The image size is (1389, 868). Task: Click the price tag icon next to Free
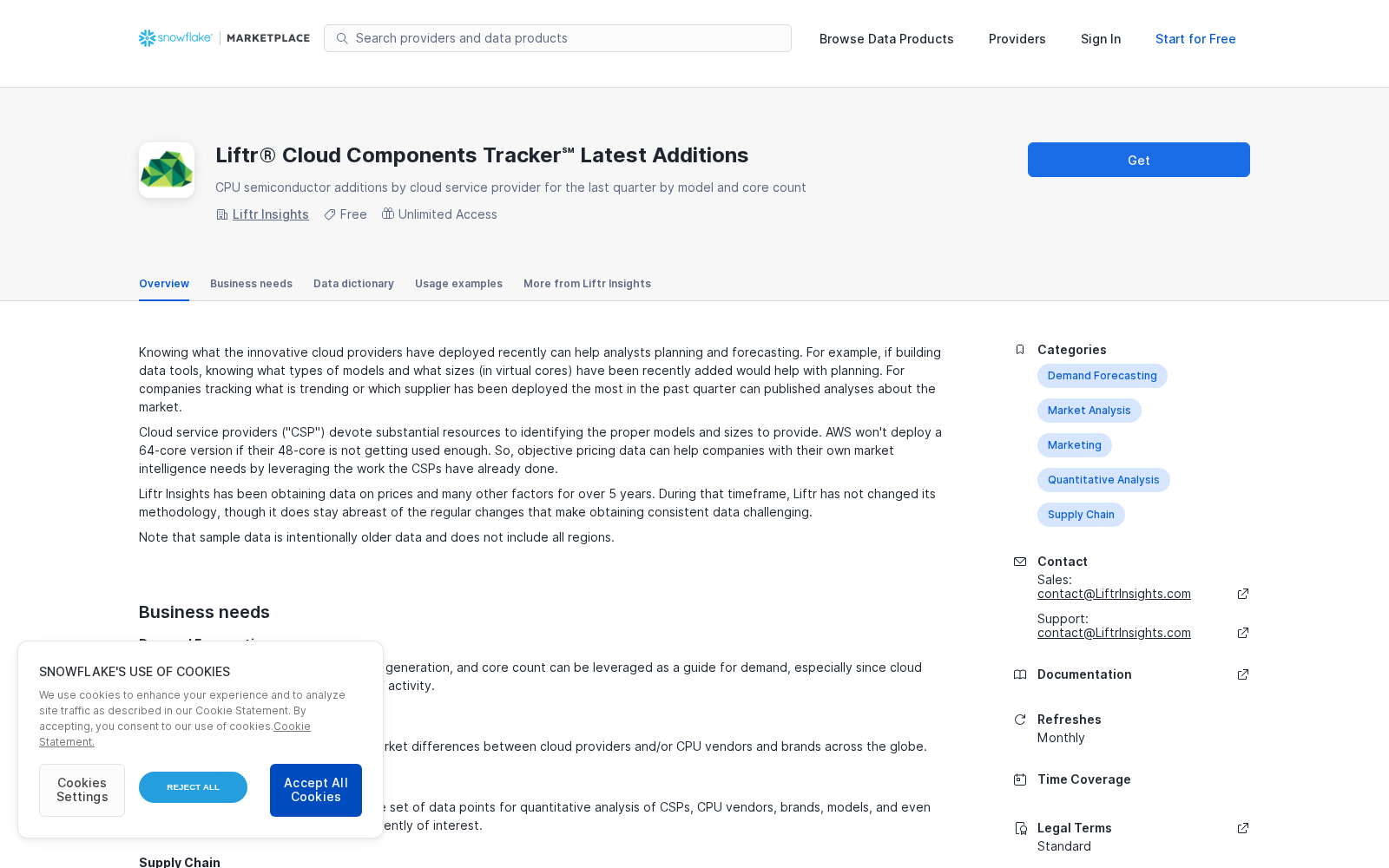click(x=330, y=214)
